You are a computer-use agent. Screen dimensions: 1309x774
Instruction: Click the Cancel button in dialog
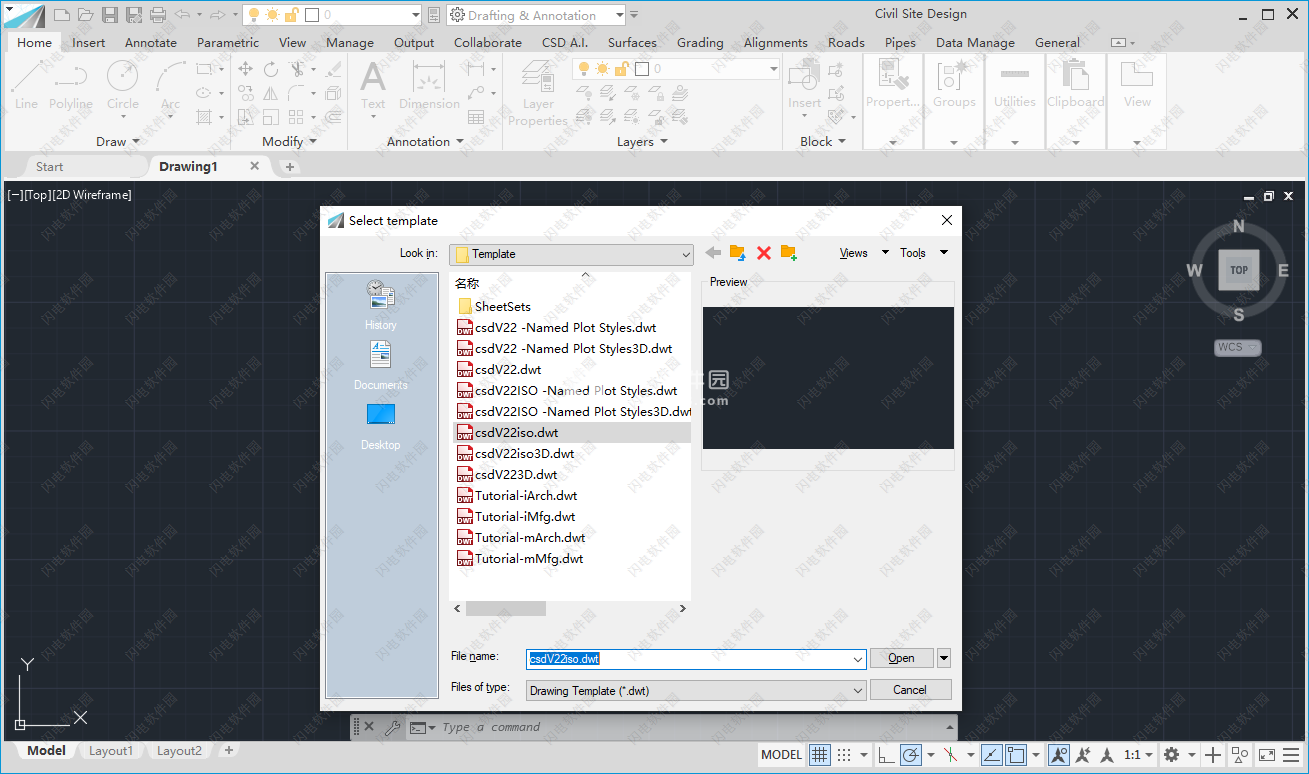click(x=910, y=690)
